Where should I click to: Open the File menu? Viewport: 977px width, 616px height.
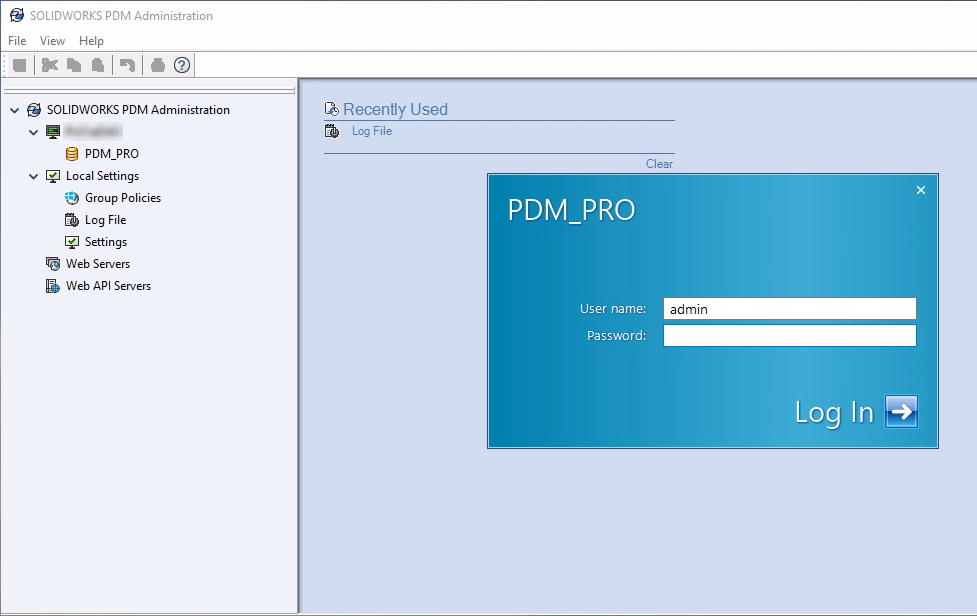[x=17, y=40]
